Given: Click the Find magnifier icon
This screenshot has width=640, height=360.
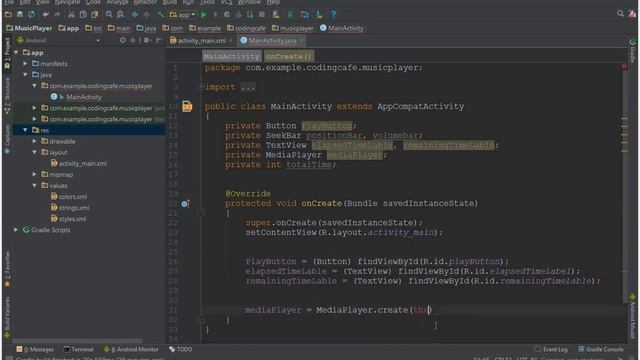Looking at the screenshot, I should [109, 15].
